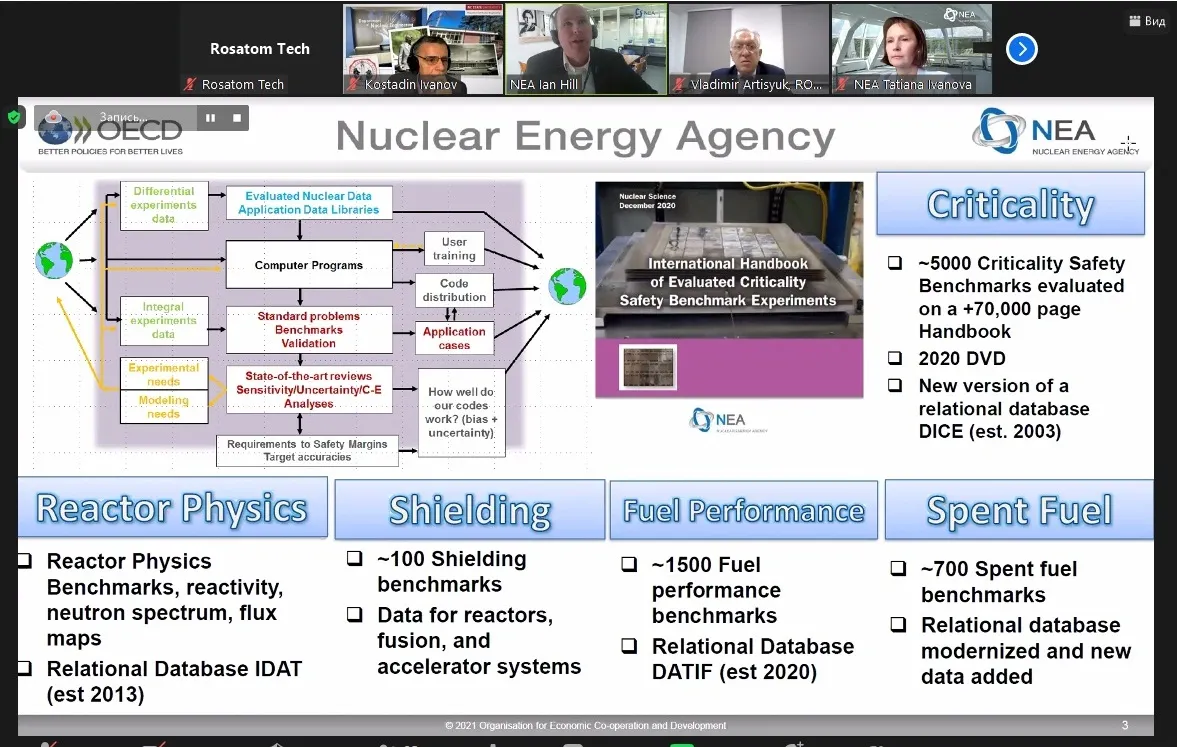The image size is (1177, 747).
Task: Click the © 2021 OECD copyright footer
Action: (585, 725)
